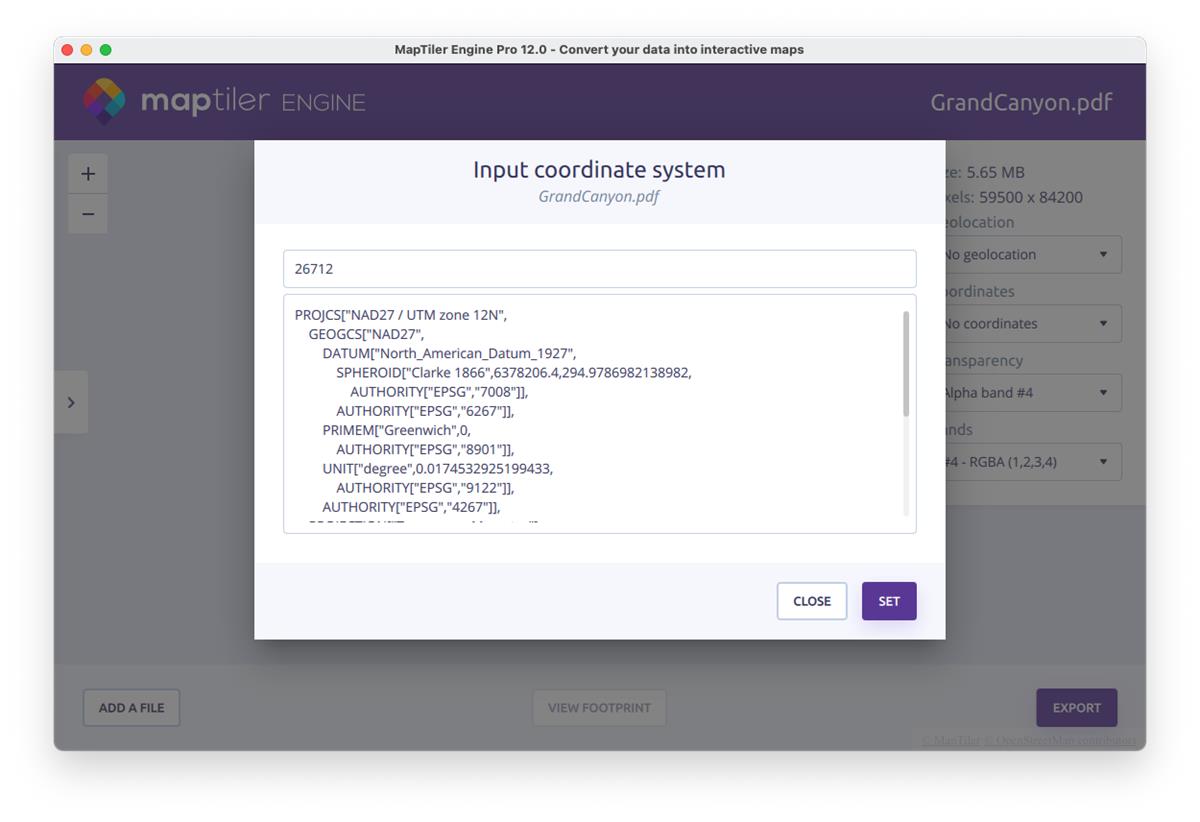Expand the left sidebar chevron

[x=71, y=402]
